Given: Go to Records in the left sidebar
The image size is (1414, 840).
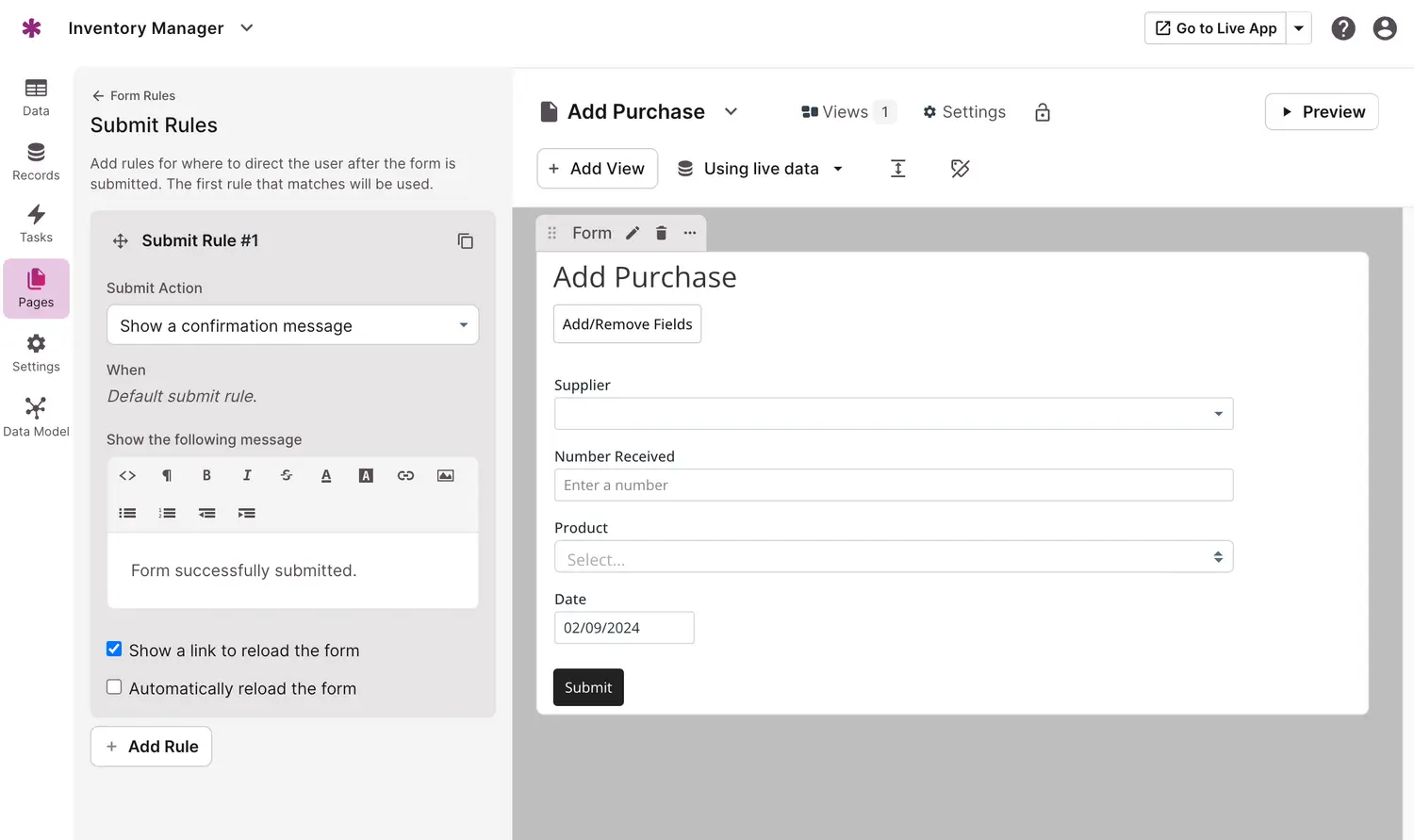Looking at the screenshot, I should (x=36, y=161).
